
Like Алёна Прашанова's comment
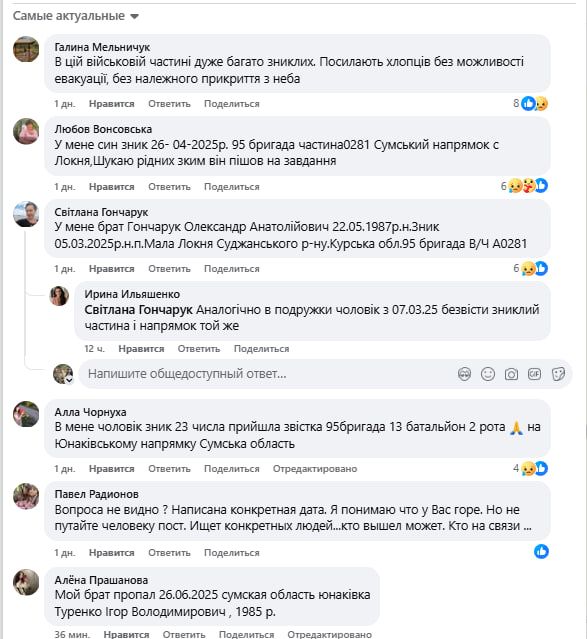126,634
